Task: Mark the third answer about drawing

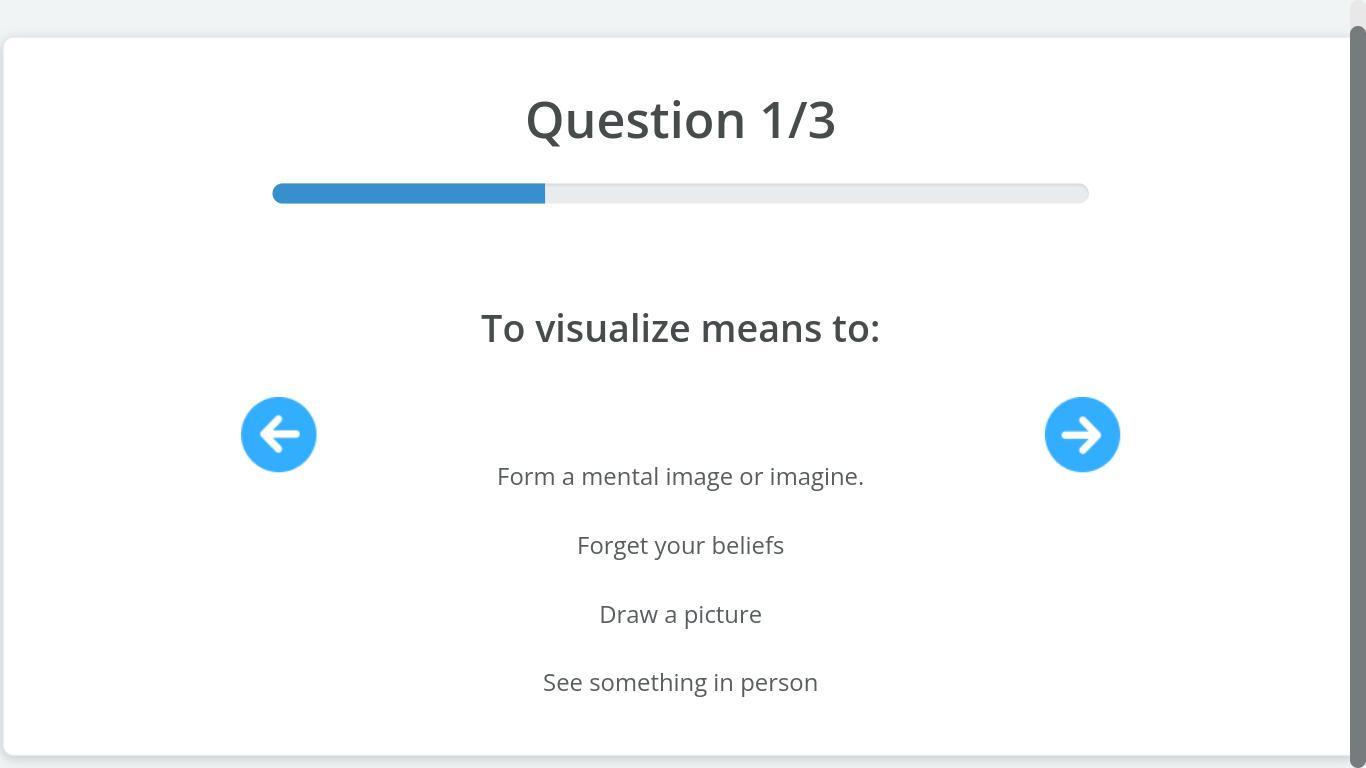Action: (680, 615)
